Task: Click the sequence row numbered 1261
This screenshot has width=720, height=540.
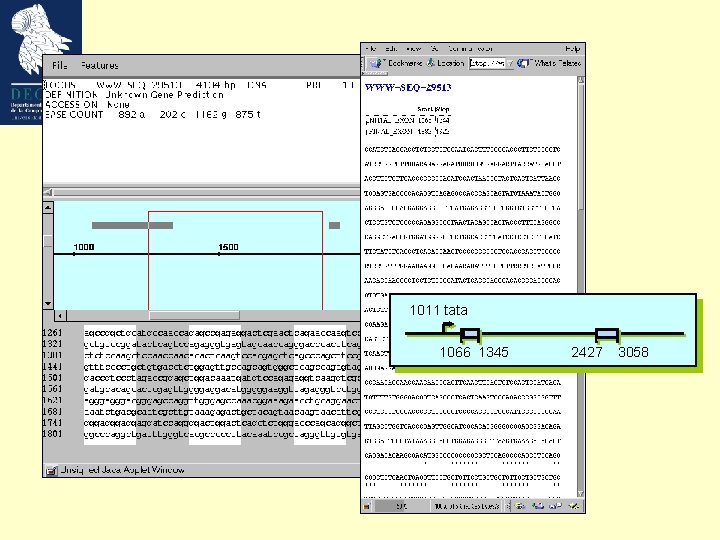Action: tap(202, 332)
